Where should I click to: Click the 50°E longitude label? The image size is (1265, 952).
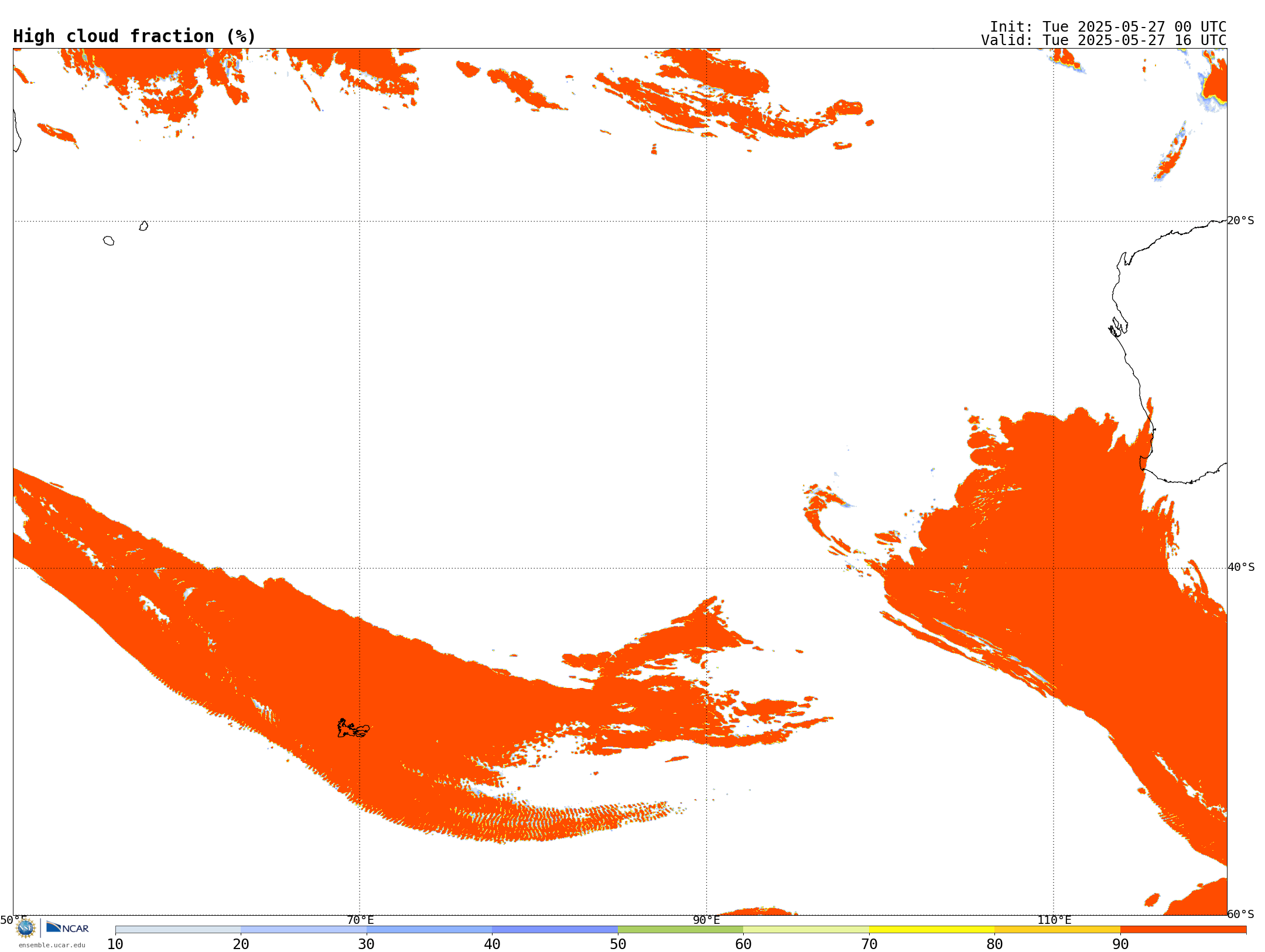coord(13,920)
